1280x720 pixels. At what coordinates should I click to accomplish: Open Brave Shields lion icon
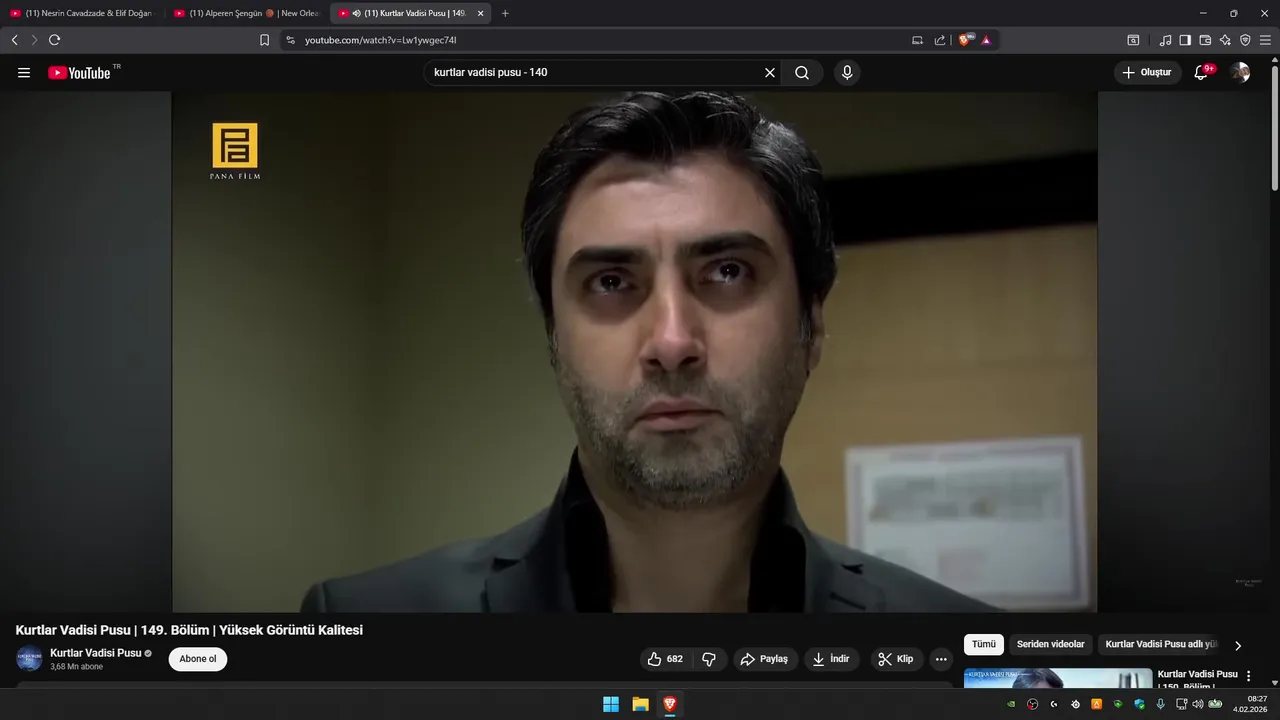[965, 40]
